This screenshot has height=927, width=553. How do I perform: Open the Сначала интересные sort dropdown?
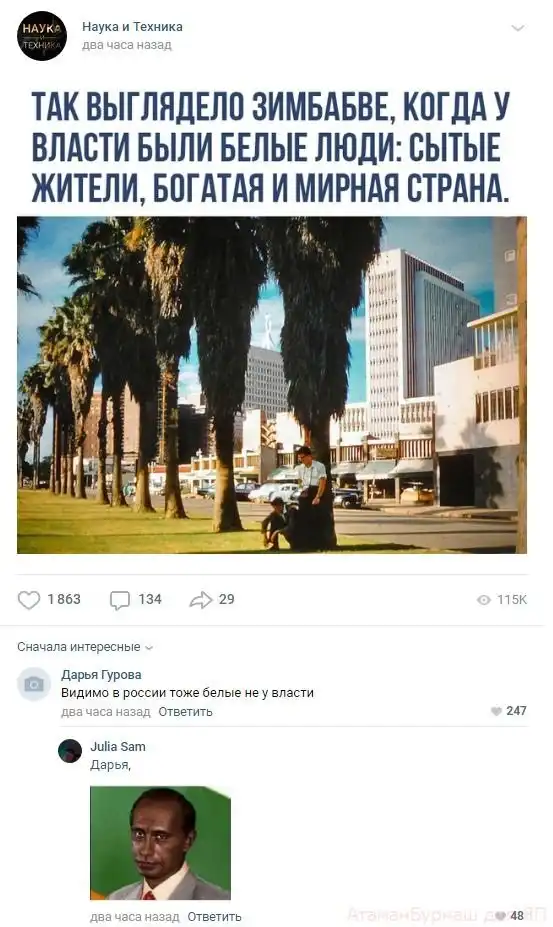(85, 647)
